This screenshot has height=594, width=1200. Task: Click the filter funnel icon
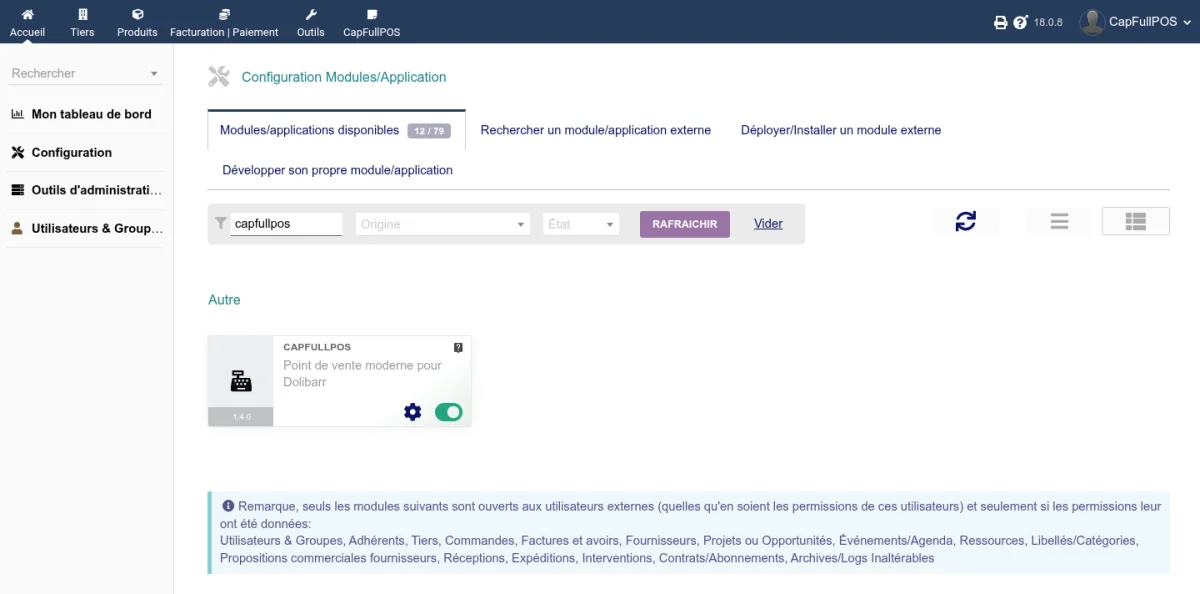pyautogui.click(x=220, y=224)
